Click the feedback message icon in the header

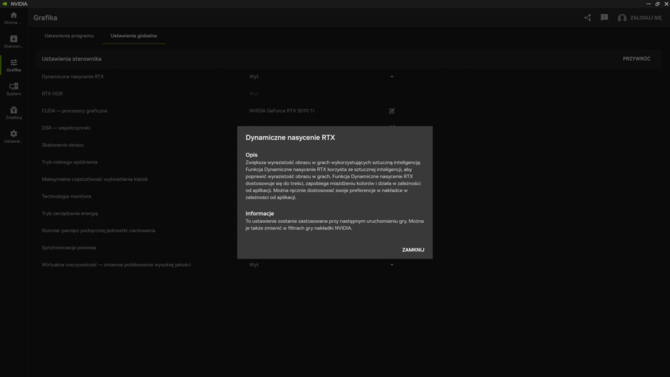coord(604,18)
